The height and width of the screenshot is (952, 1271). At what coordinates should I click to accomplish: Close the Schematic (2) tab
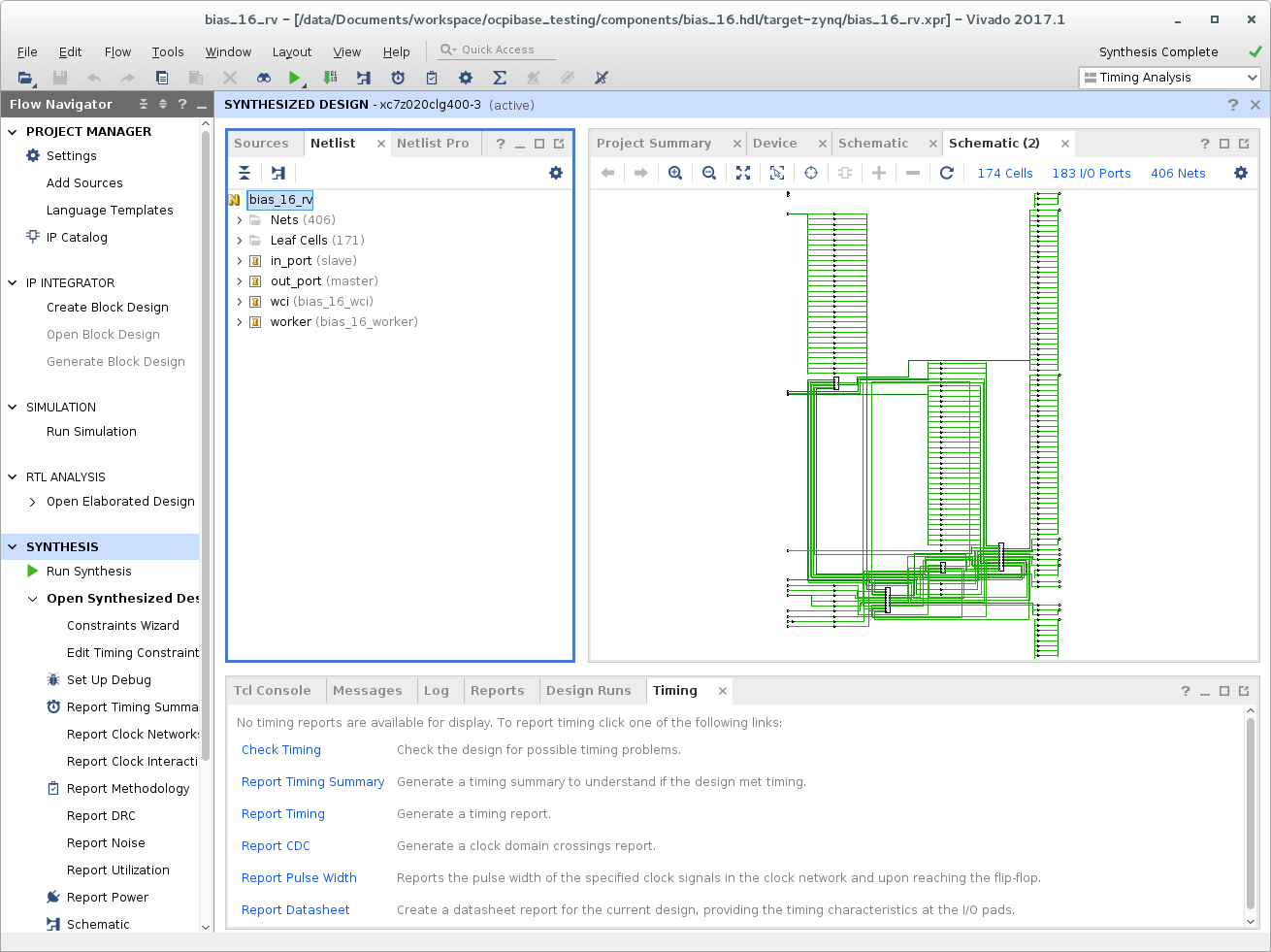(x=1065, y=143)
